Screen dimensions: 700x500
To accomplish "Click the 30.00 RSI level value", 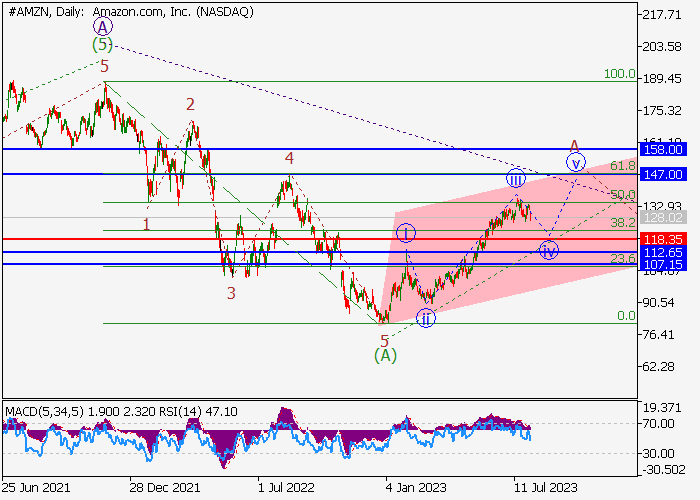I will [658, 454].
